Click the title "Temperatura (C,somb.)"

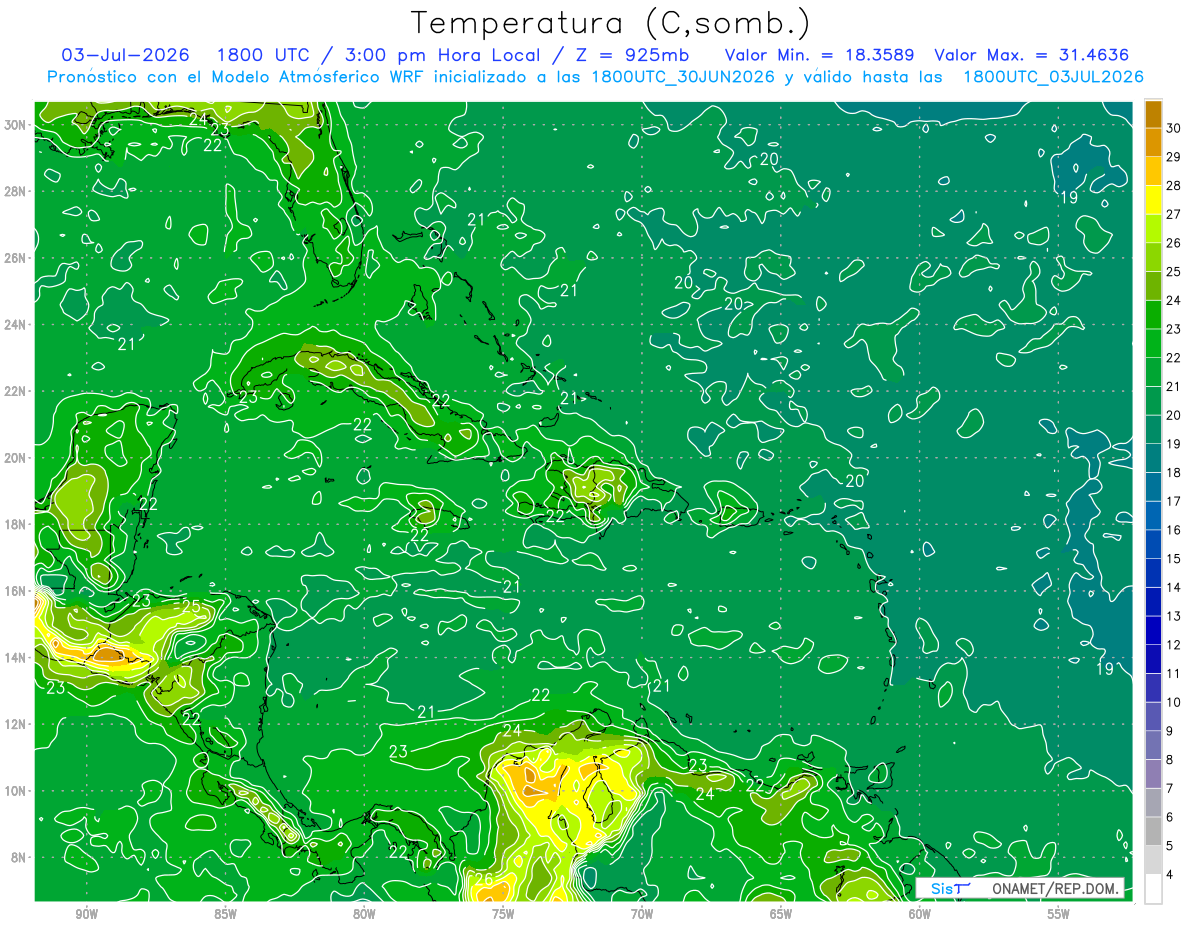(610, 23)
